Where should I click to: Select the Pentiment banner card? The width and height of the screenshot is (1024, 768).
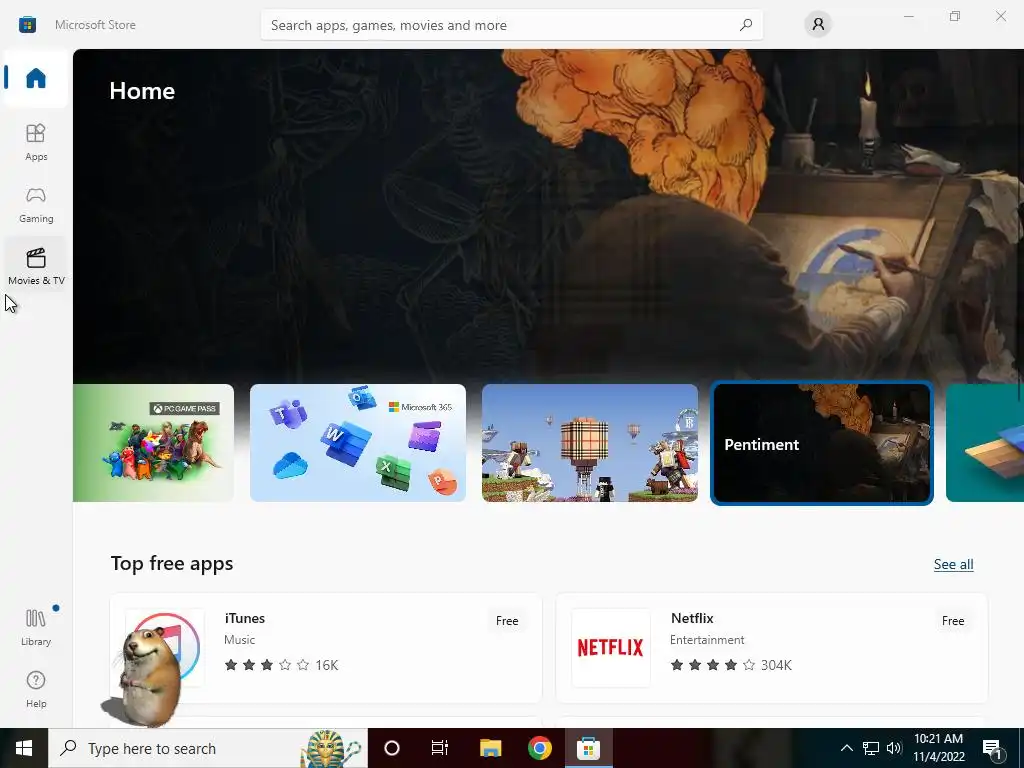(822, 443)
